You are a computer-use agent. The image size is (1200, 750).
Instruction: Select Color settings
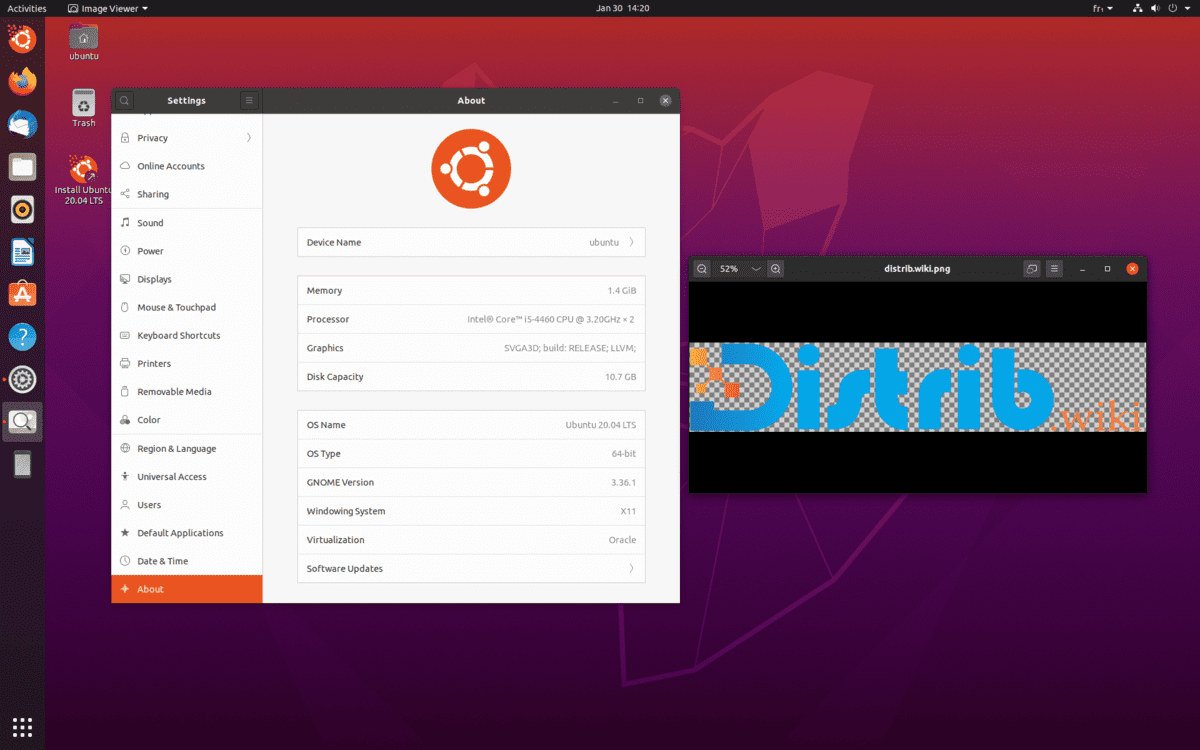tap(187, 420)
